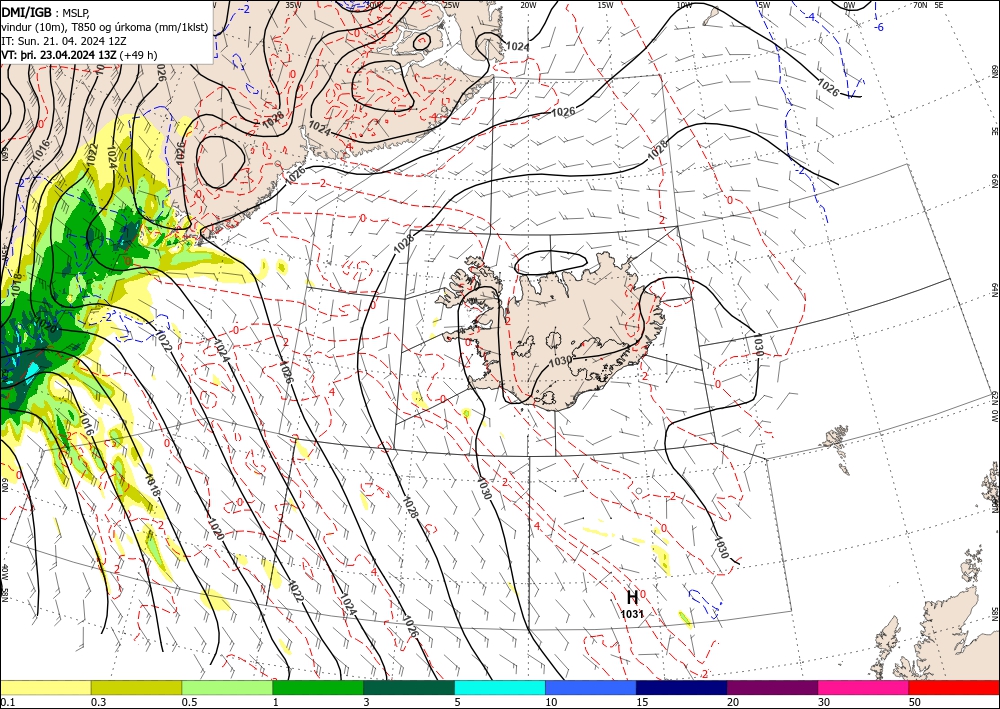Click the Faroe Islands on the map
The image size is (1000, 709).
pyautogui.click(x=836, y=439)
